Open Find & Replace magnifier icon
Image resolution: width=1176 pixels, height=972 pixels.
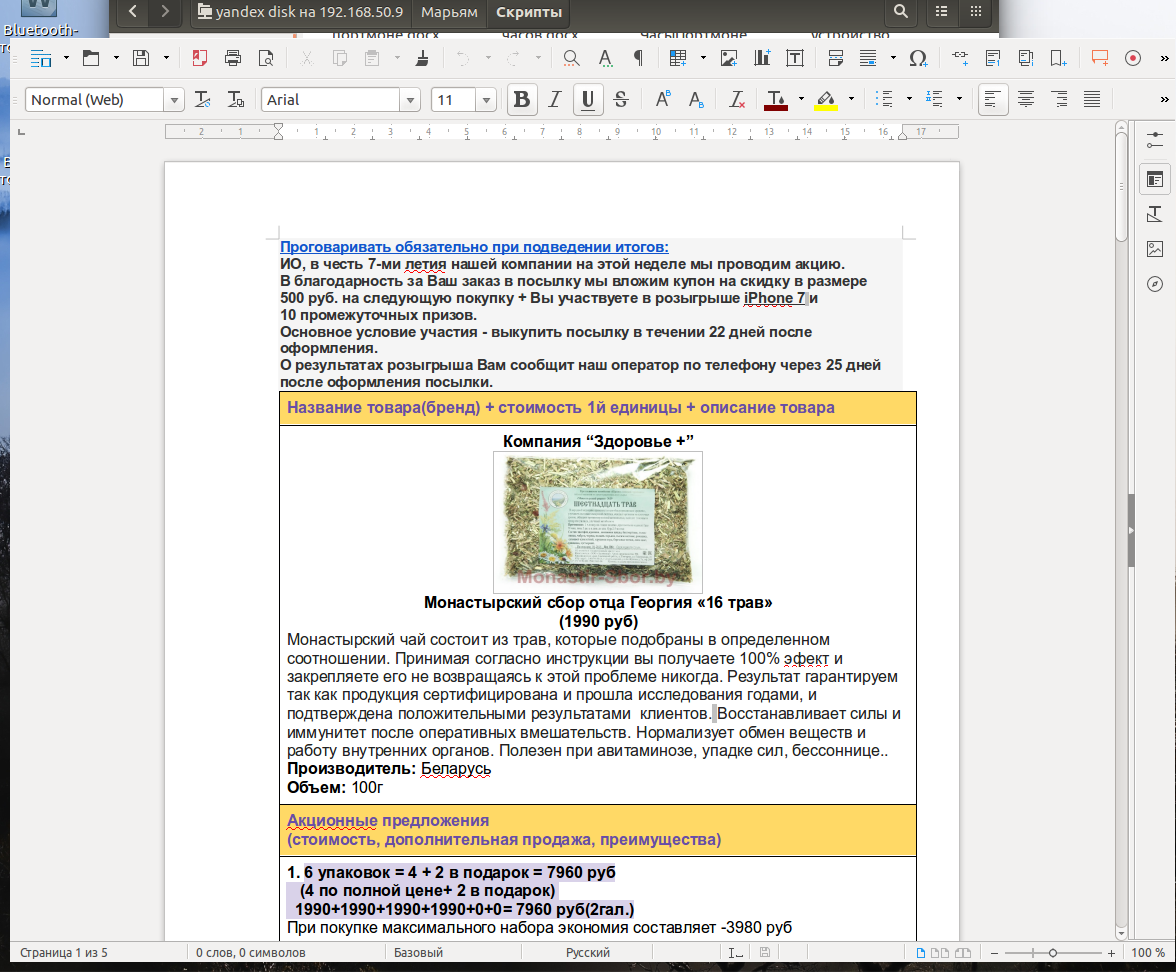572,58
